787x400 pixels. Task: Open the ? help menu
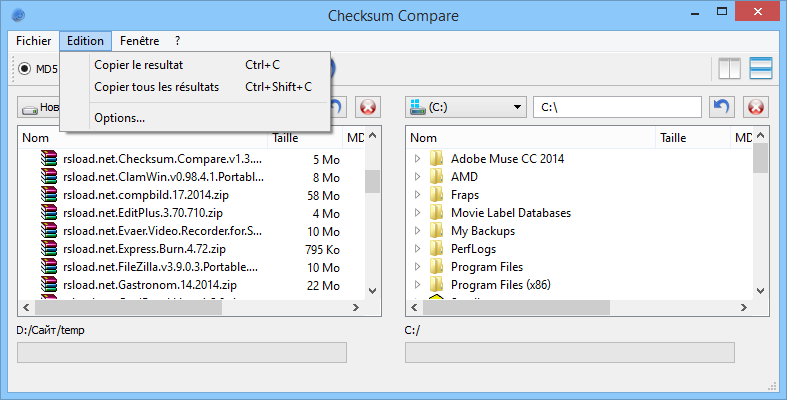click(177, 41)
